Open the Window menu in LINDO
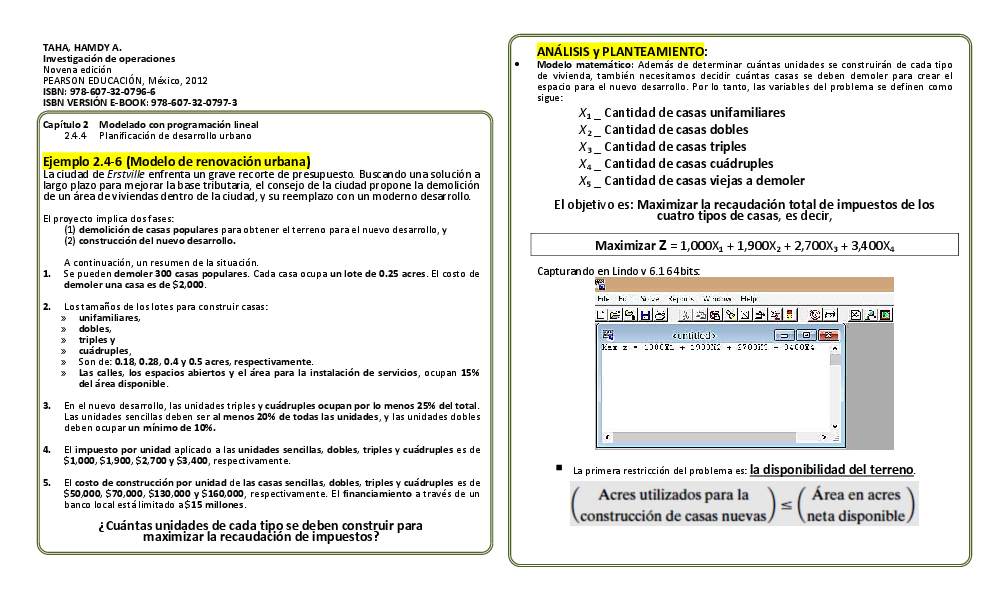 pos(717,299)
